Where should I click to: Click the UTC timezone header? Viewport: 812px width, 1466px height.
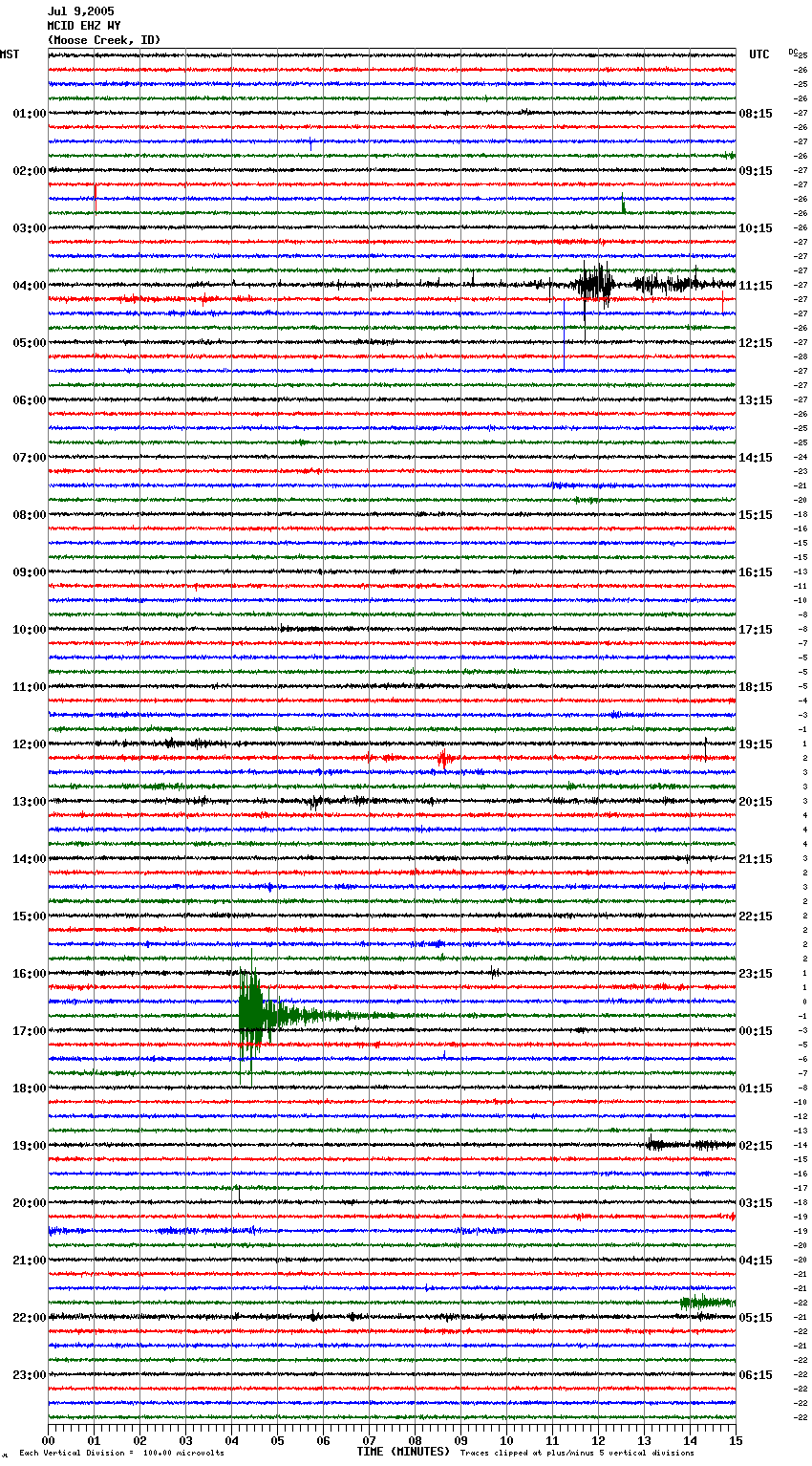pos(759,54)
